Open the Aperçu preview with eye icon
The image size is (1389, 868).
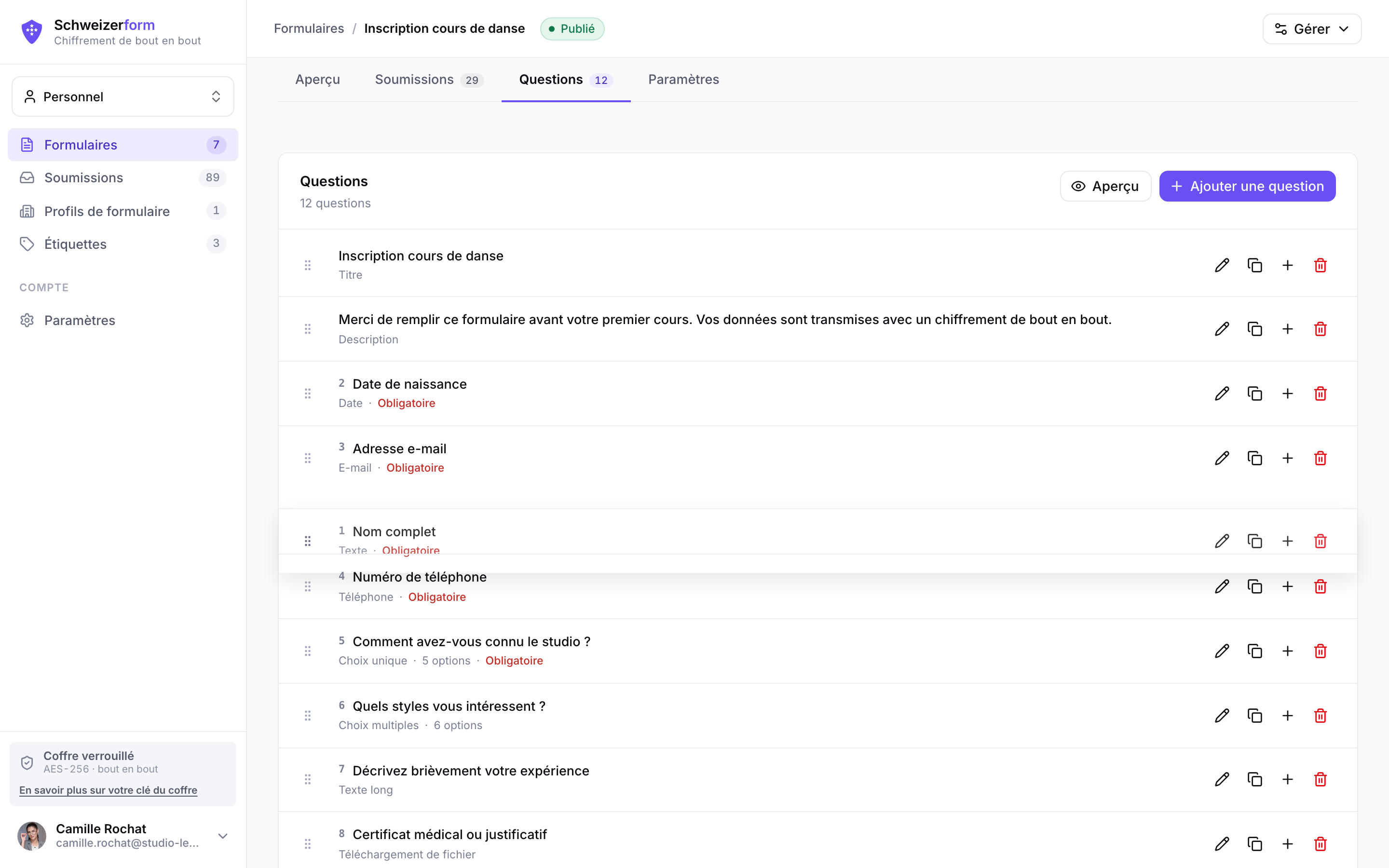(1105, 186)
